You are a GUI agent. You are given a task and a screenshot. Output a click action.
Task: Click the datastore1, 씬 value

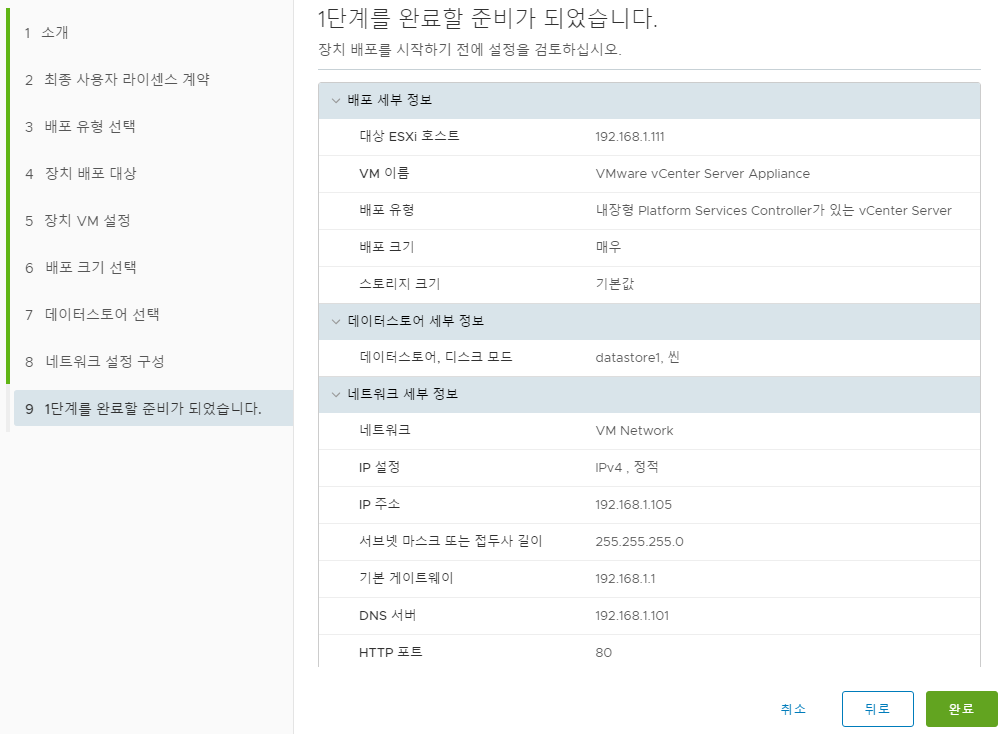click(637, 358)
